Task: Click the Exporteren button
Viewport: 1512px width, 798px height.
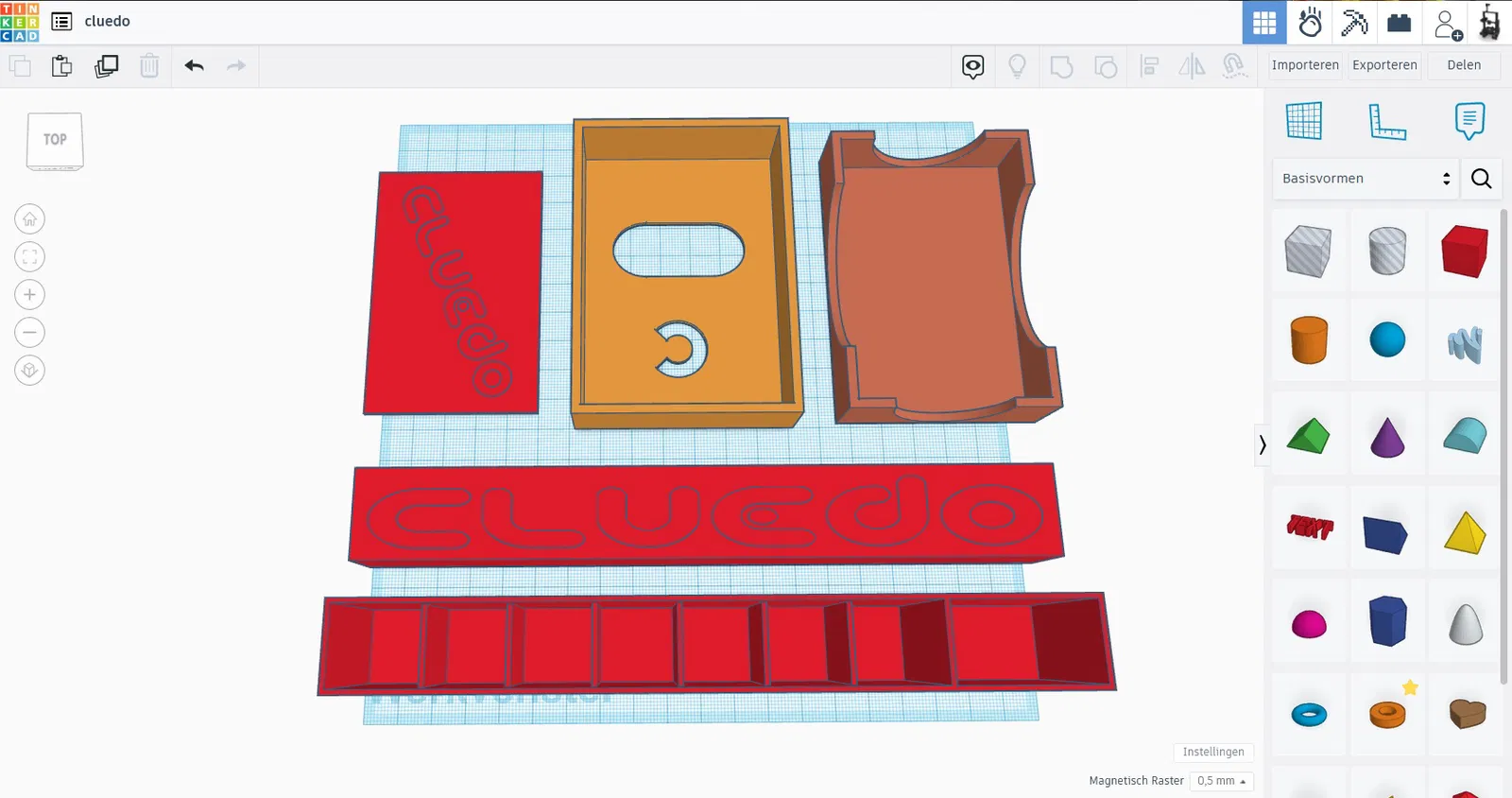Action: pos(1384,65)
